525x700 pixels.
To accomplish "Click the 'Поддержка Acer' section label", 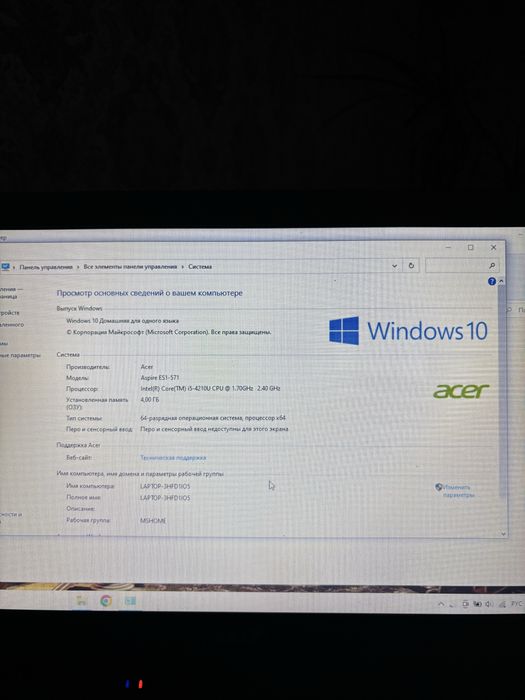I will tap(78, 445).
